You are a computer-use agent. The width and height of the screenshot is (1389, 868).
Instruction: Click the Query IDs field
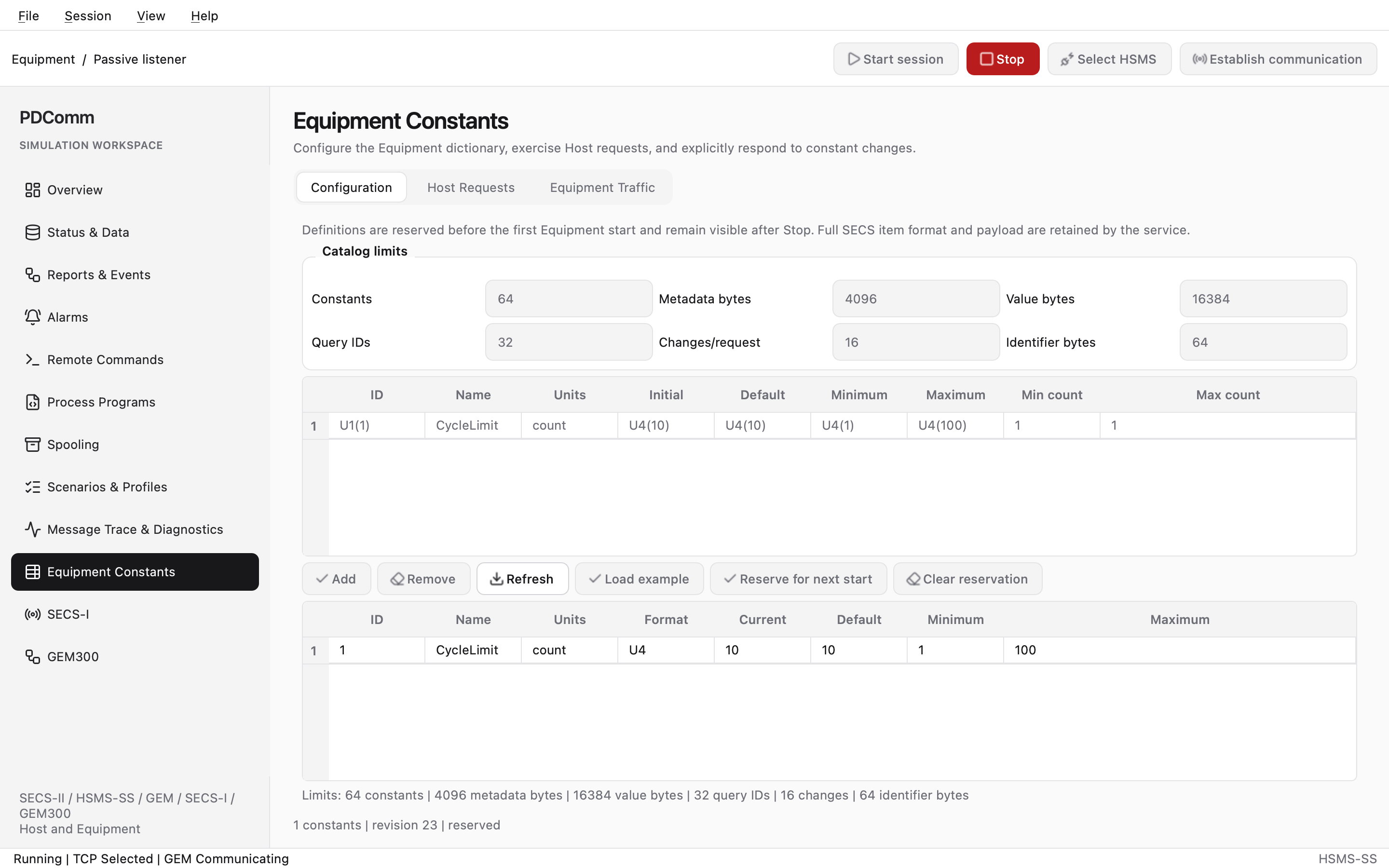pos(569,342)
